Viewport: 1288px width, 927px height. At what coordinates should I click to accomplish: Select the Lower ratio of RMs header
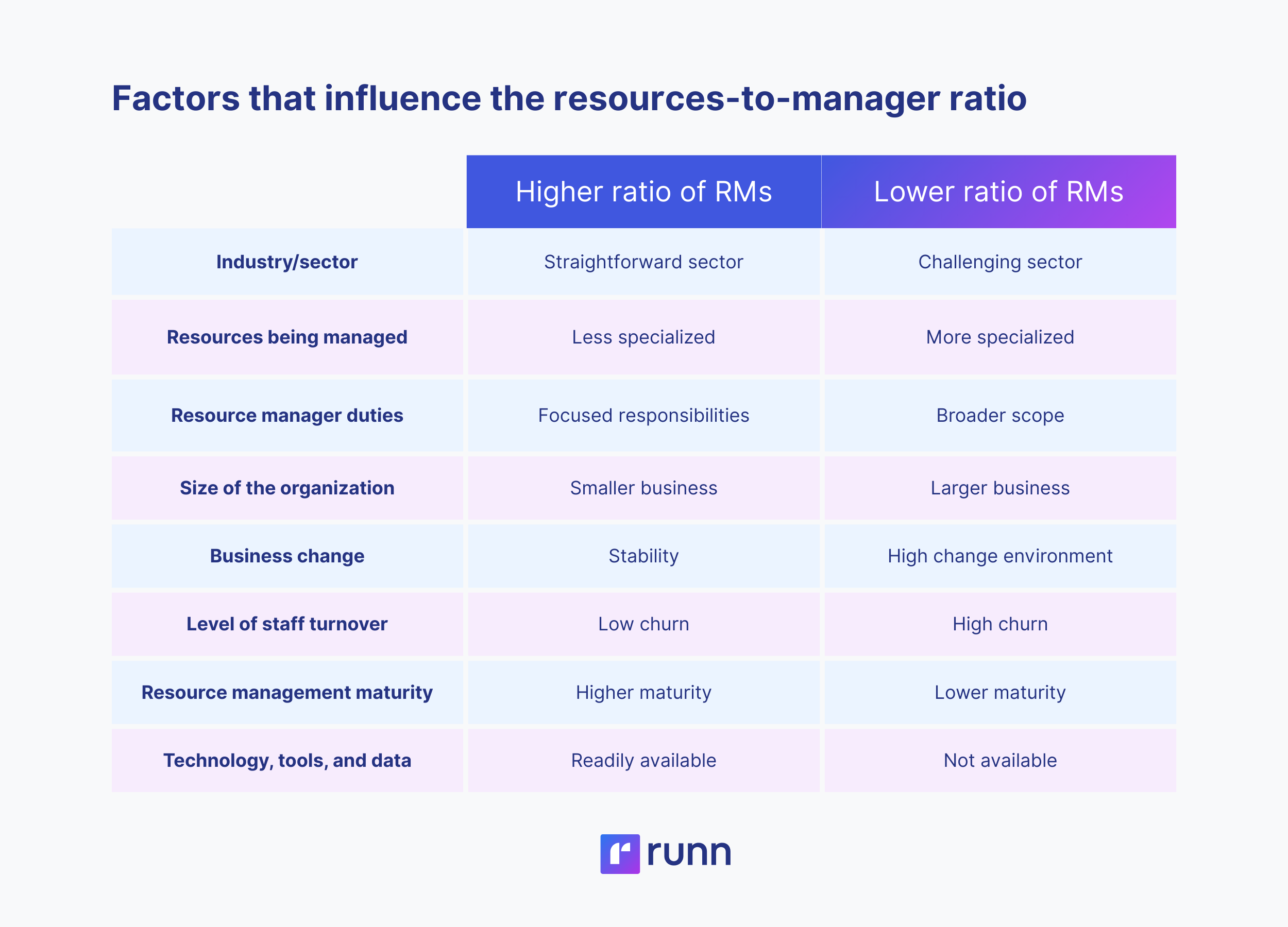[x=998, y=192]
